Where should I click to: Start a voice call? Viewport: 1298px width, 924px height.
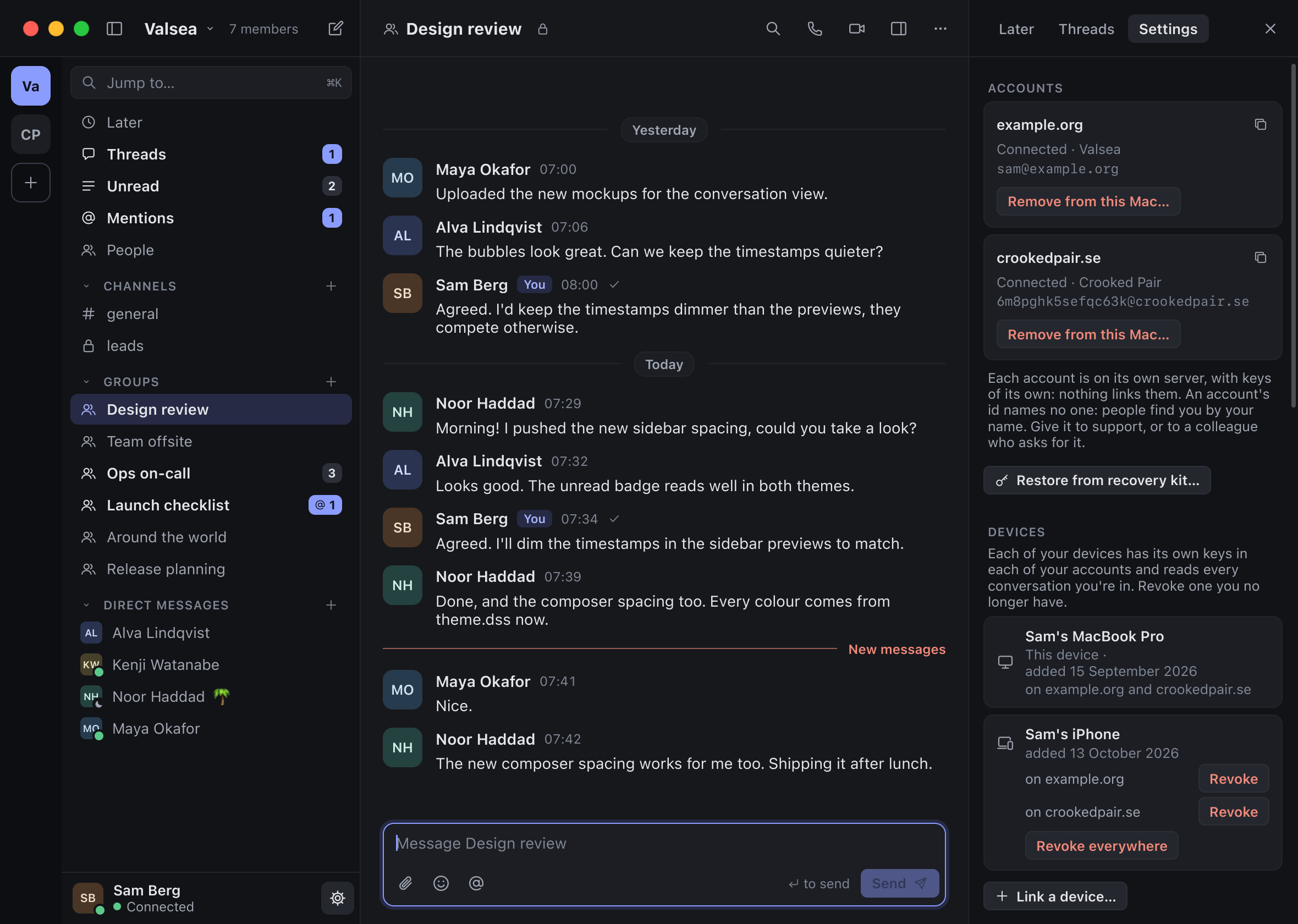[x=815, y=29]
